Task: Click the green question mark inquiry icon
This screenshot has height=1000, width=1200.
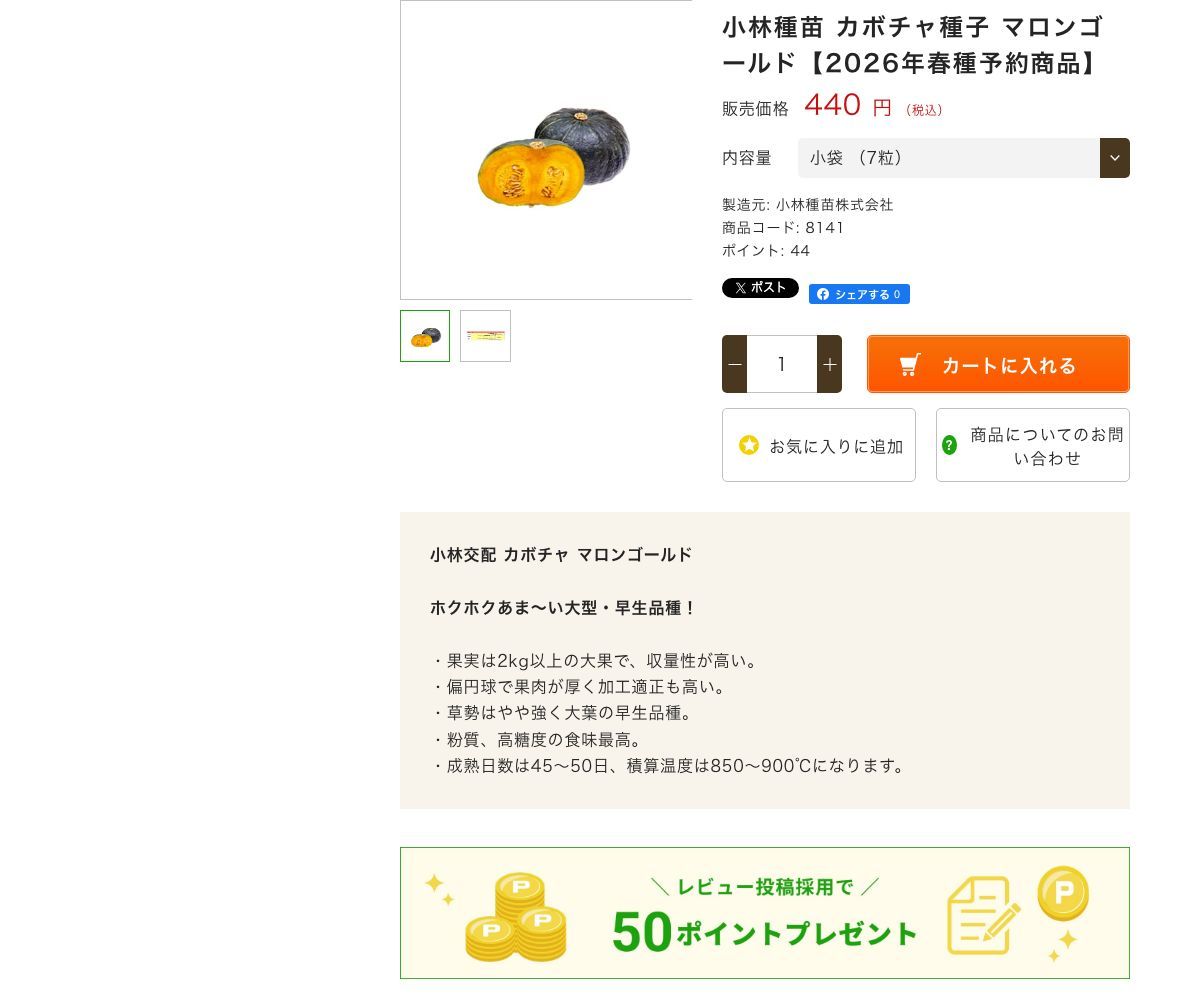Action: pos(949,445)
